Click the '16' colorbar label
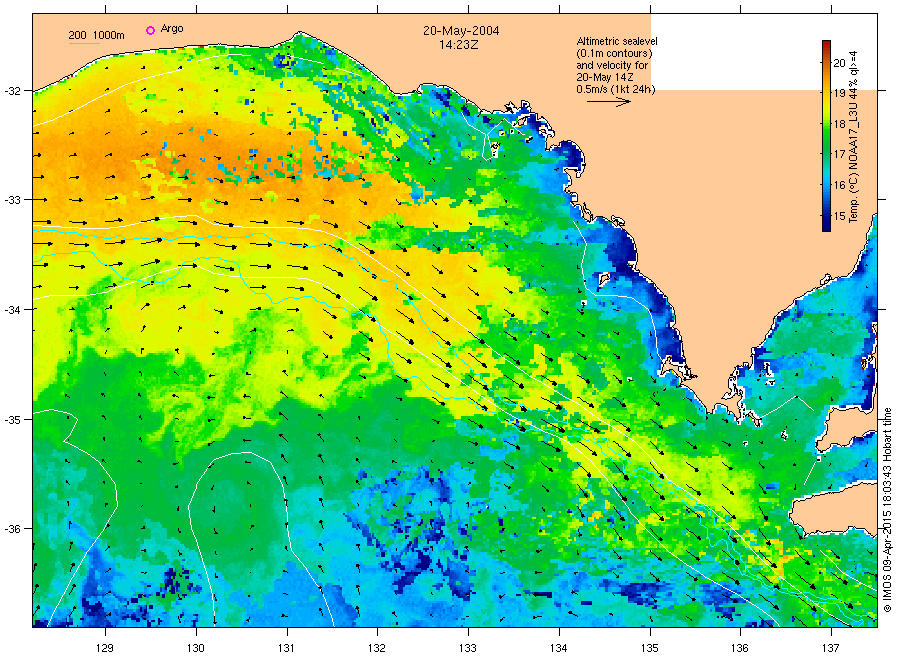The height and width of the screenshot is (660, 900). [839, 185]
